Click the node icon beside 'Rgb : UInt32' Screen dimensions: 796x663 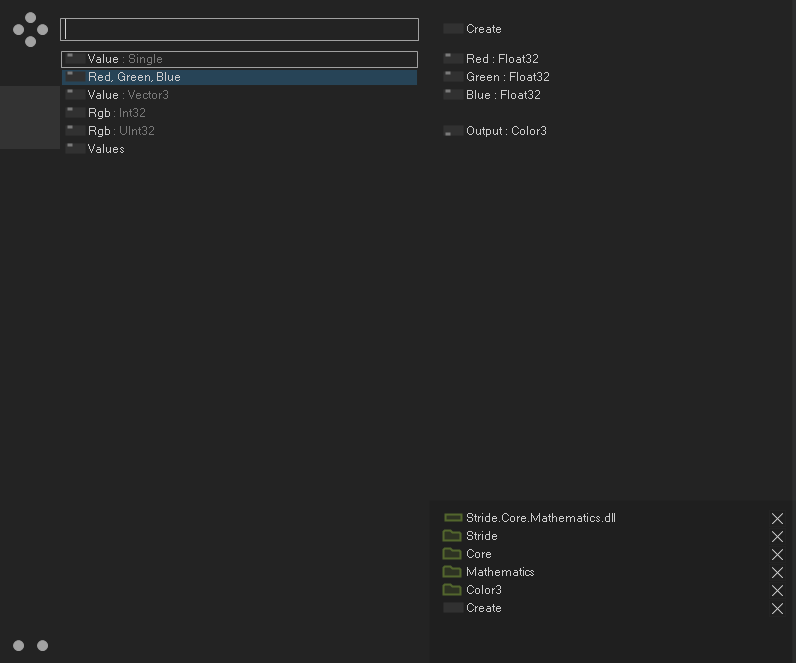pos(75,131)
